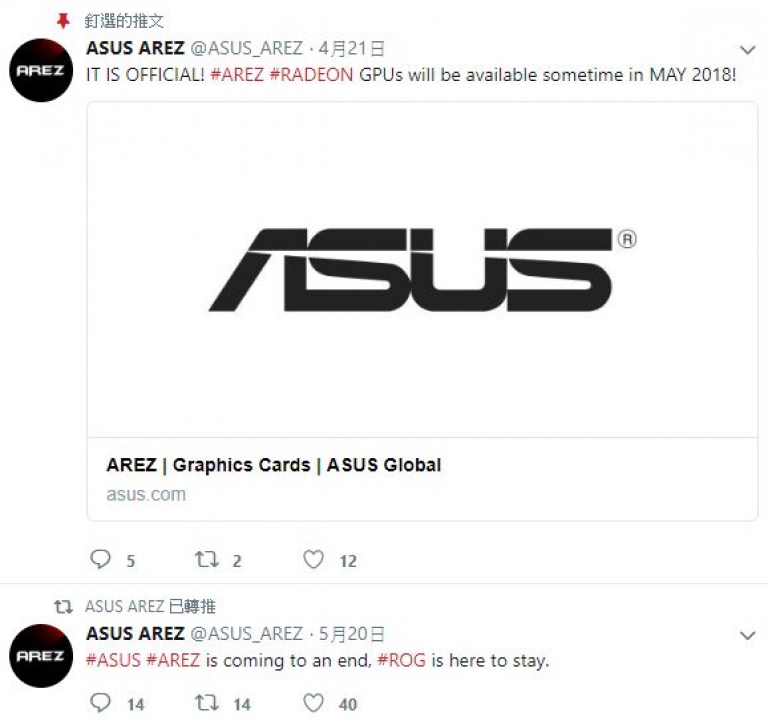Retweet the tweet about AREZ coming to an end
The height and width of the screenshot is (721, 768).
tap(207, 703)
